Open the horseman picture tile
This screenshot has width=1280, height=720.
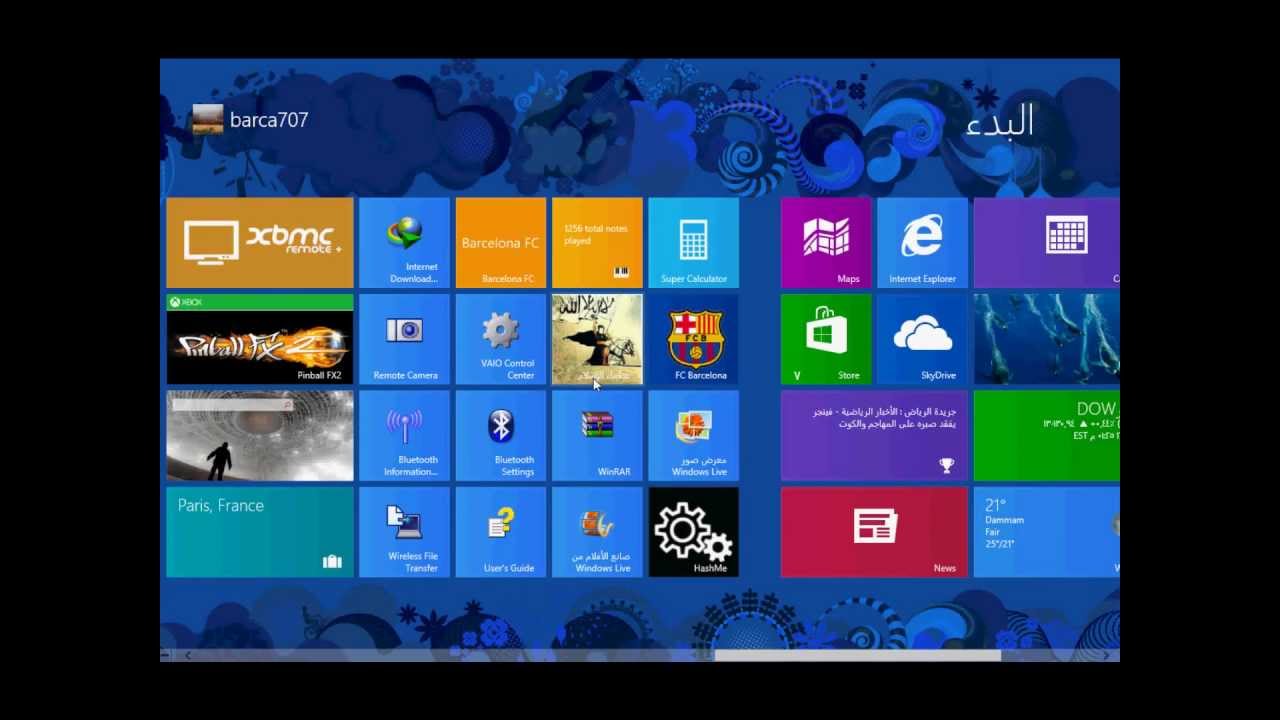[597, 339]
